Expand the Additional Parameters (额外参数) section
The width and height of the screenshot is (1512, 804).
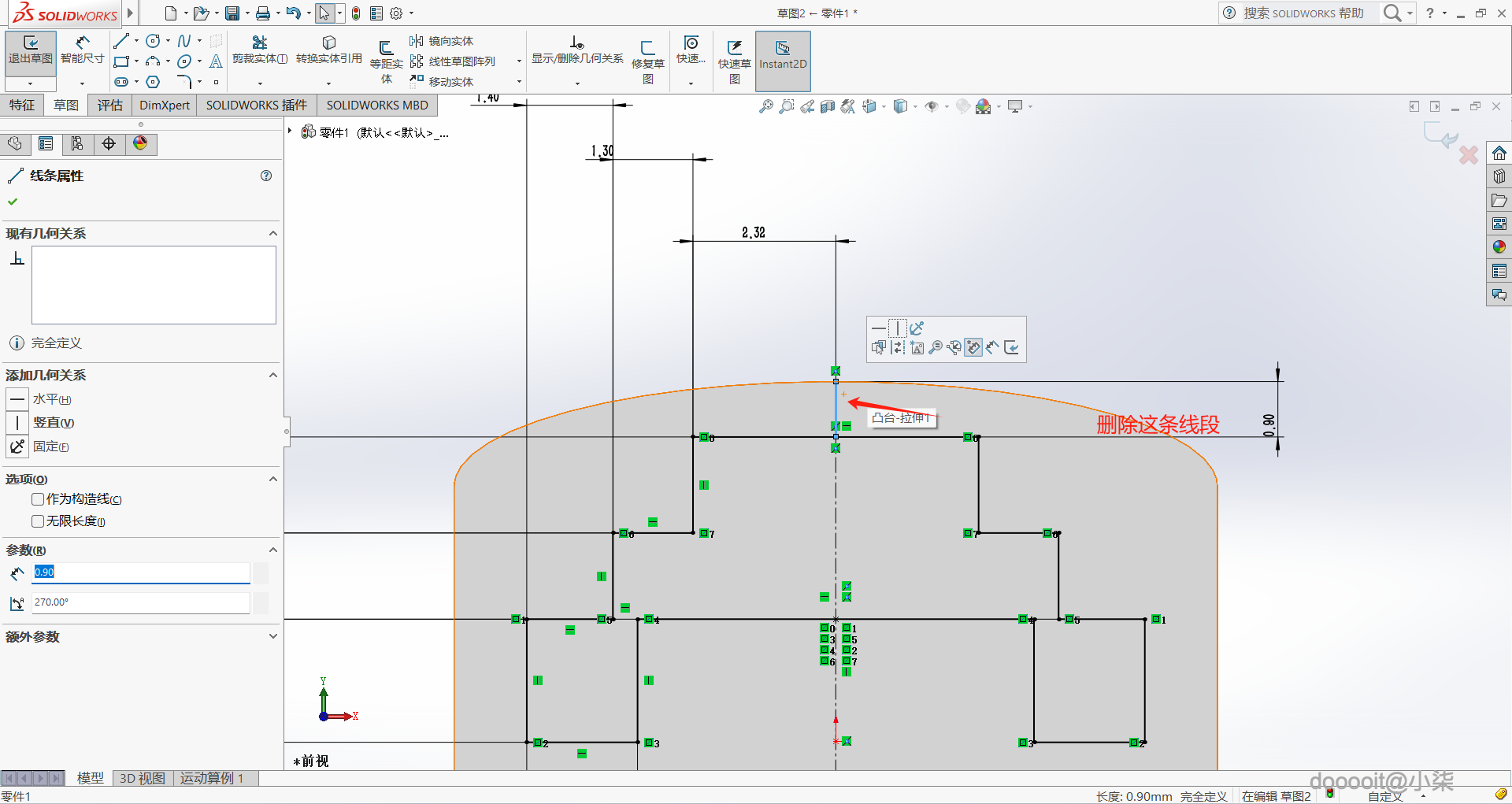coord(272,636)
